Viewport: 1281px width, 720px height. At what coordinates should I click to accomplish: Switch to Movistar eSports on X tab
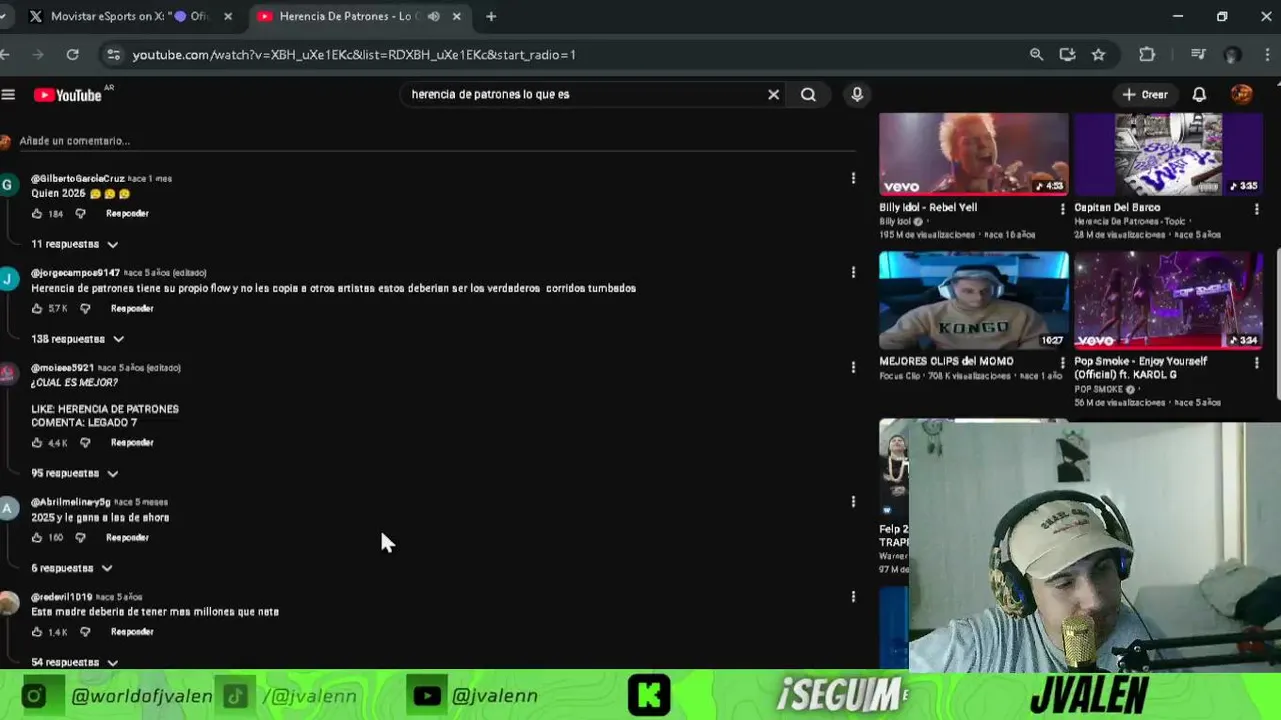(x=128, y=16)
